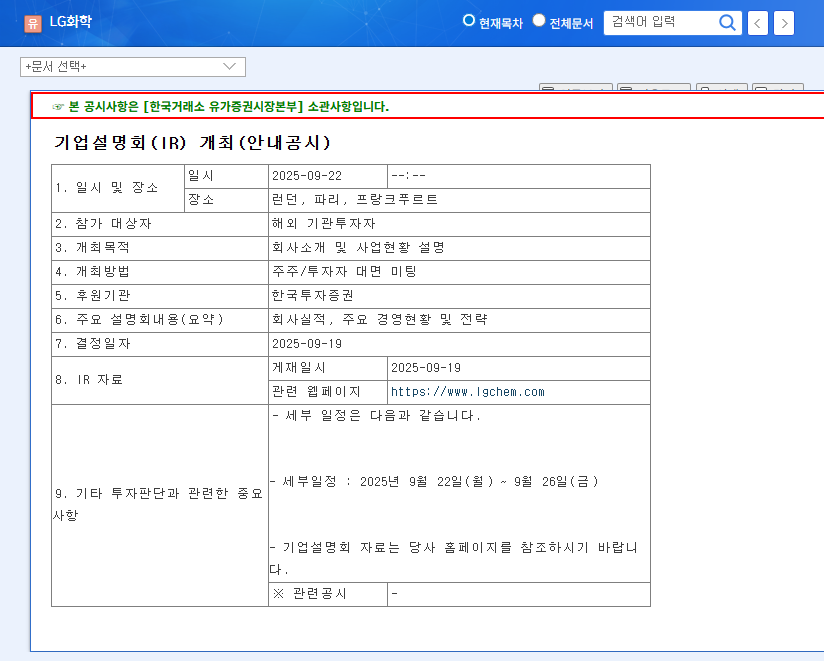Open the https://www.lgchem.com link
Viewport: 824px width, 661px height.
[468, 392]
